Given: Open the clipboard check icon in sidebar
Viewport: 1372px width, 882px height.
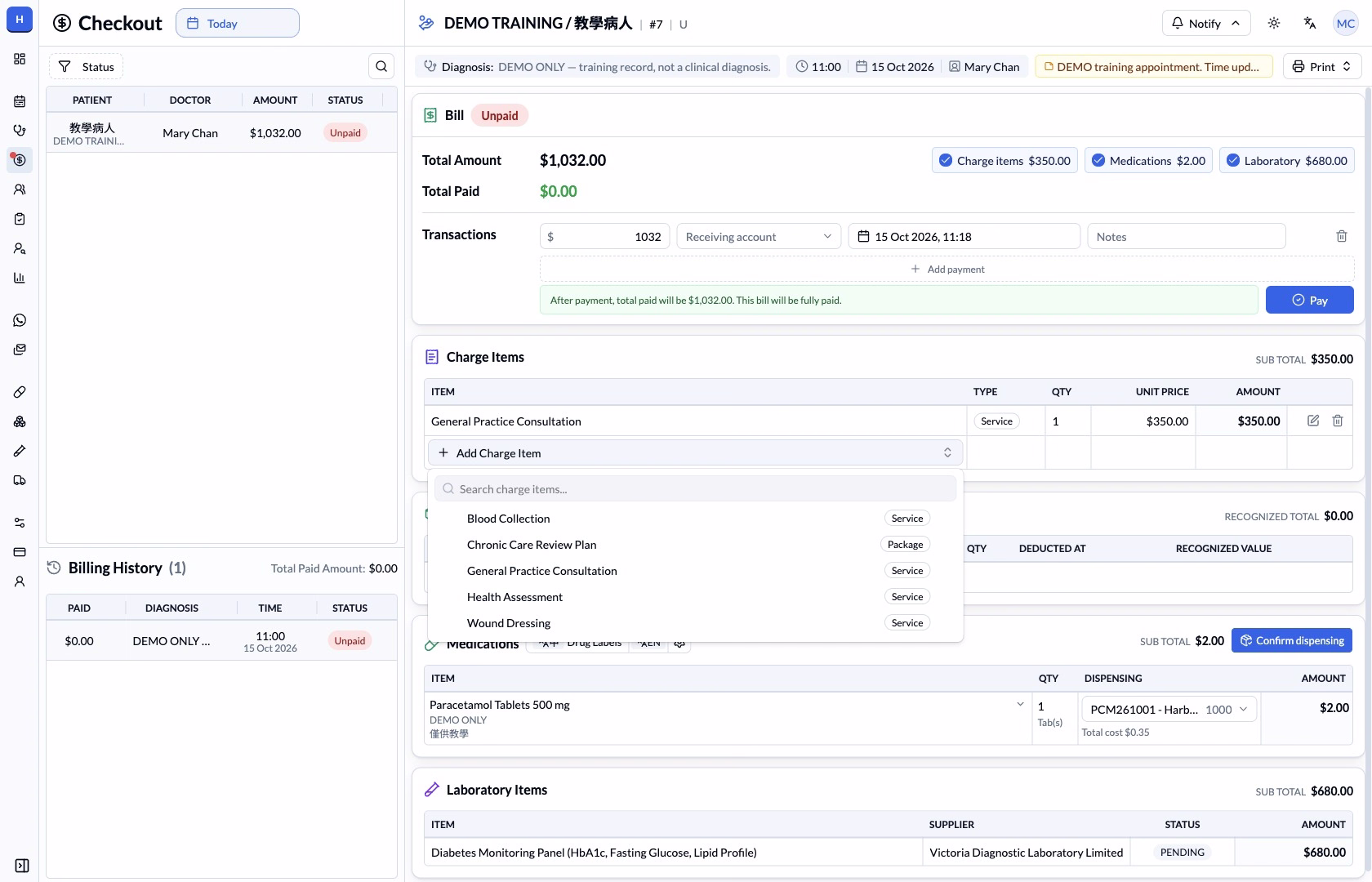Looking at the screenshot, I should [20, 219].
